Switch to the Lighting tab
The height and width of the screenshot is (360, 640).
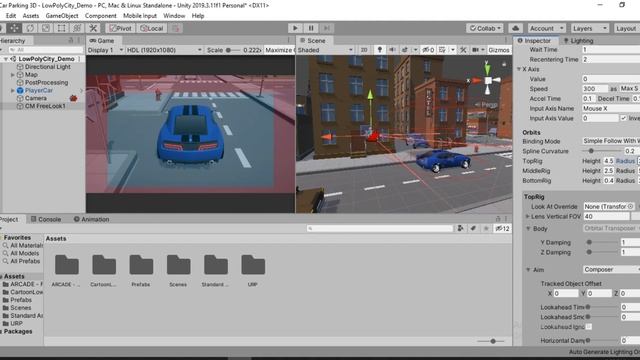tap(578, 40)
